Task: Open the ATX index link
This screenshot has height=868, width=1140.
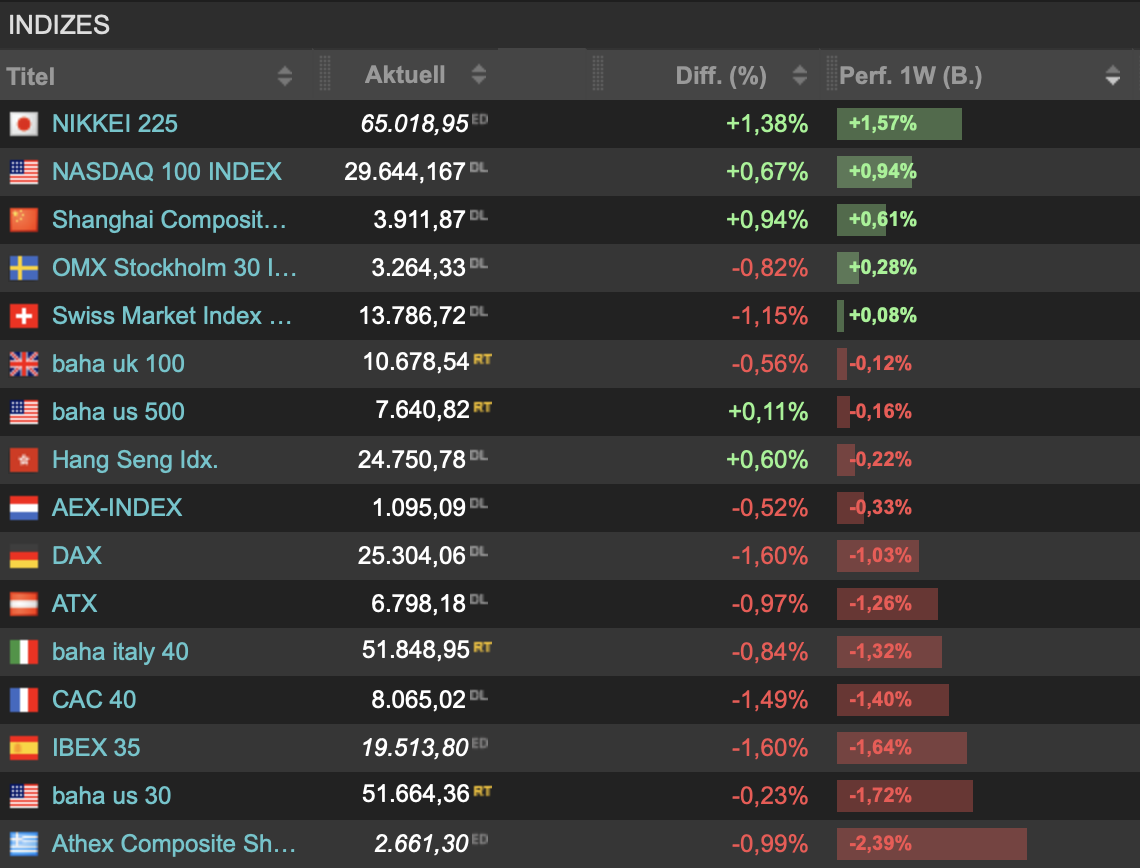Action: [75, 603]
